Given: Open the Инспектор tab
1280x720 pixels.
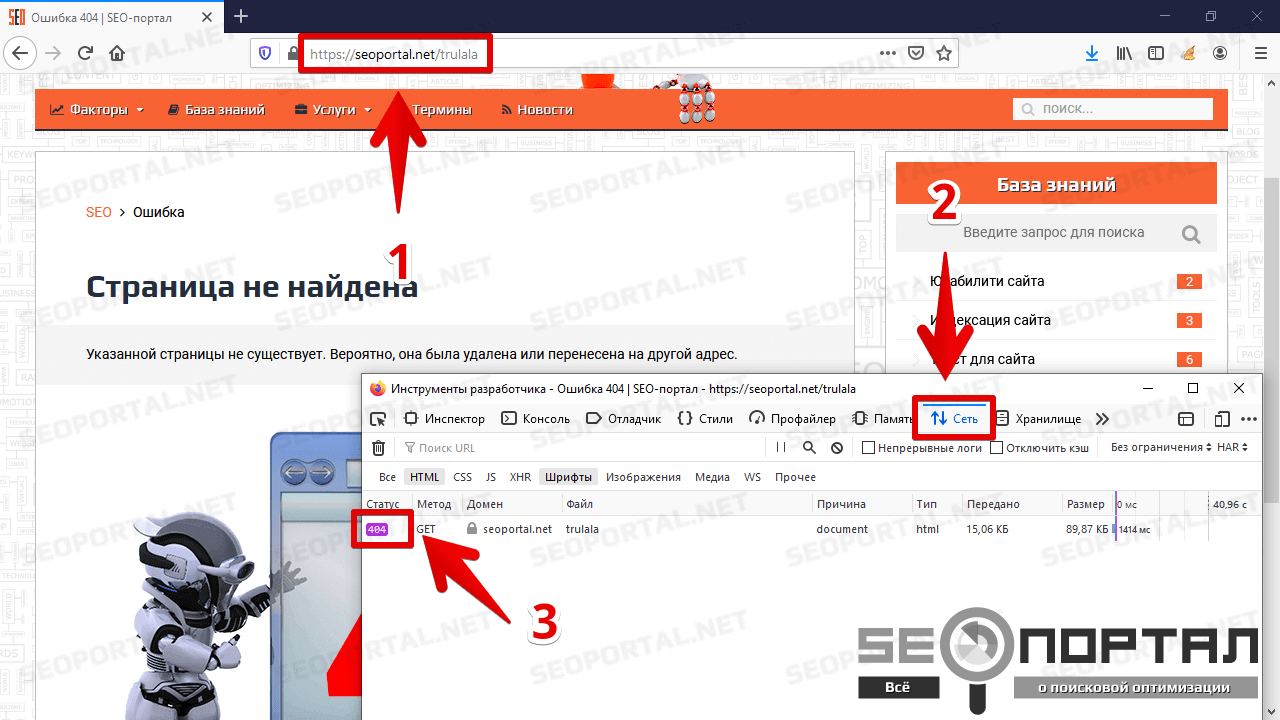Looking at the screenshot, I should tap(444, 419).
